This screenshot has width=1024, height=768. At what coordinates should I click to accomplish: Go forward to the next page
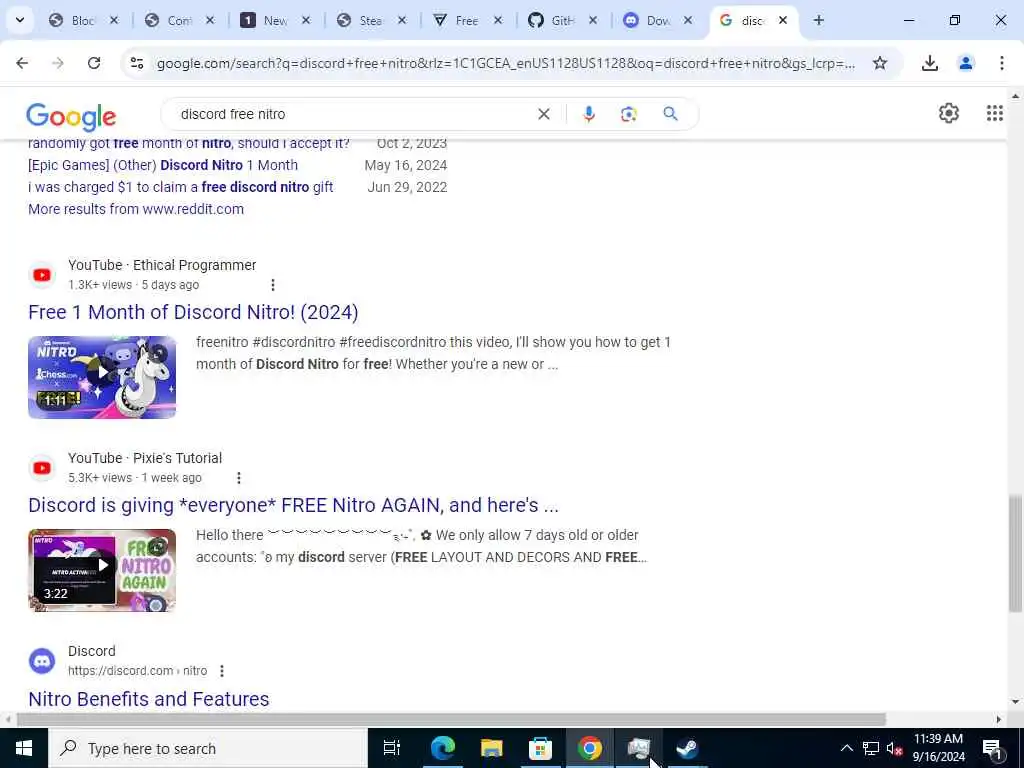[x=57, y=63]
